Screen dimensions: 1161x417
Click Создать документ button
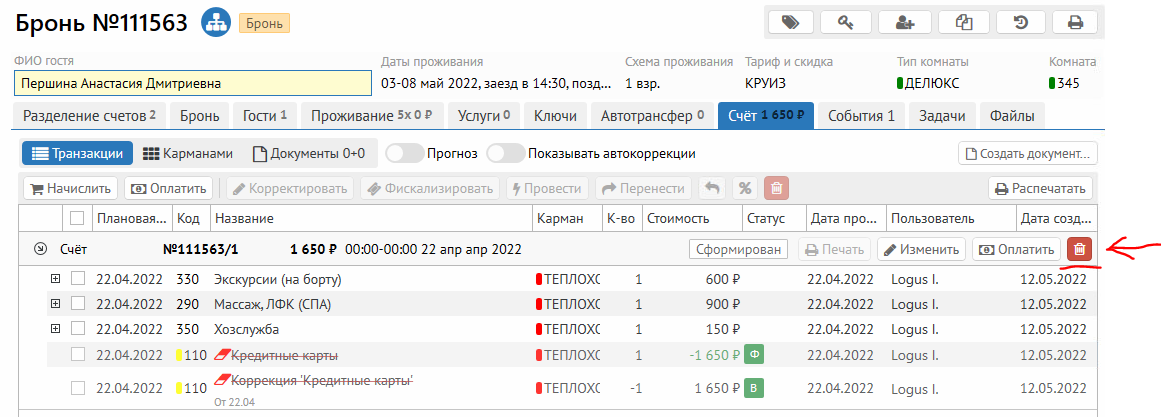pyautogui.click(x=1028, y=154)
